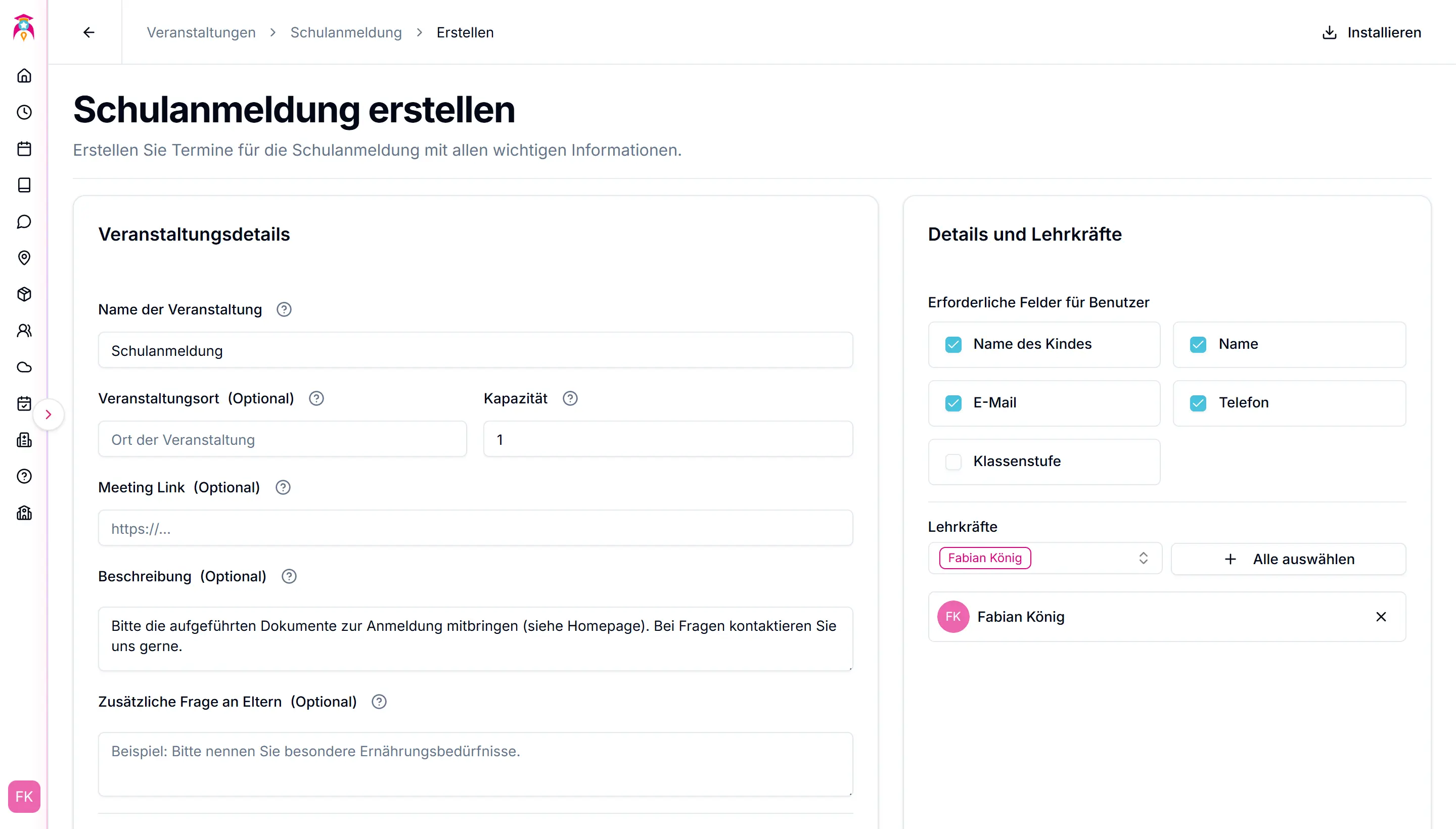This screenshot has height=829, width=1456.
Task: Click the Meeting Link input field
Action: coord(475,528)
